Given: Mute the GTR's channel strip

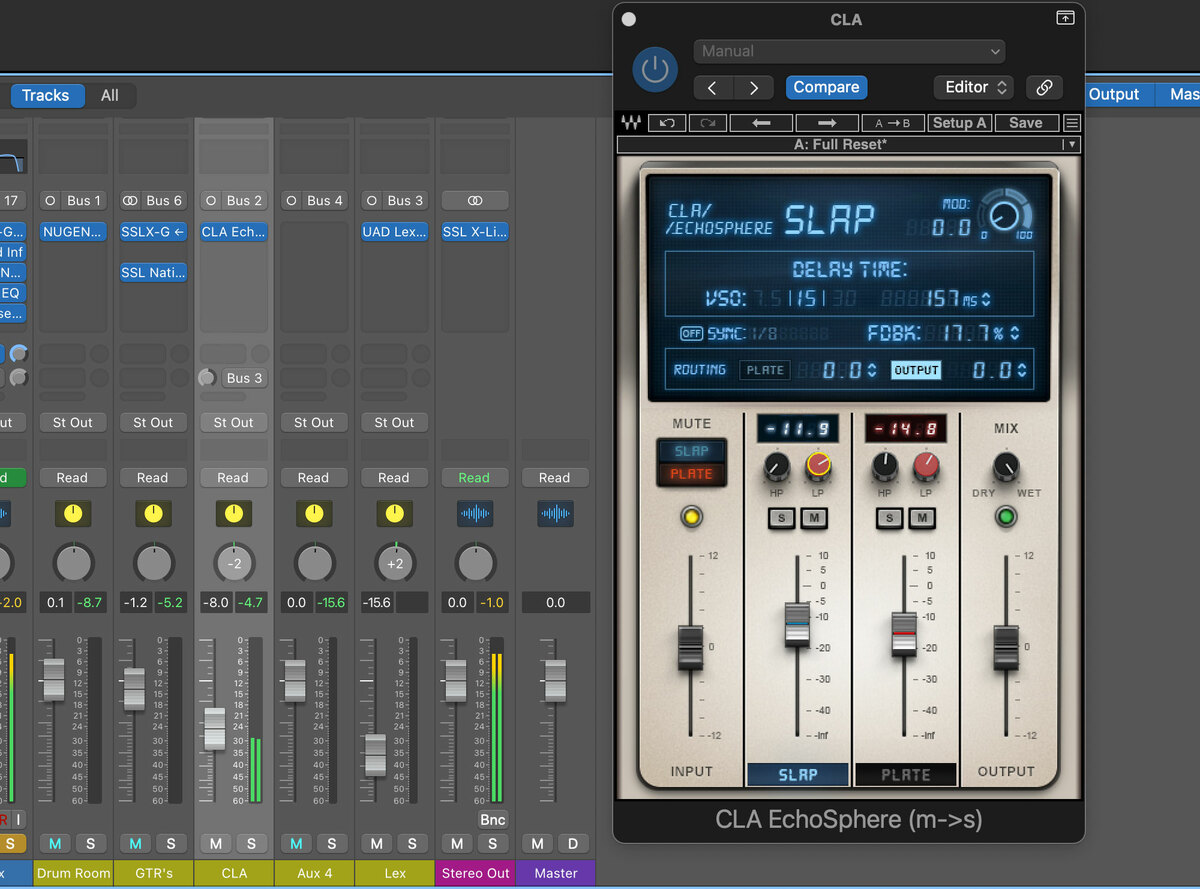Looking at the screenshot, I should click(x=135, y=843).
